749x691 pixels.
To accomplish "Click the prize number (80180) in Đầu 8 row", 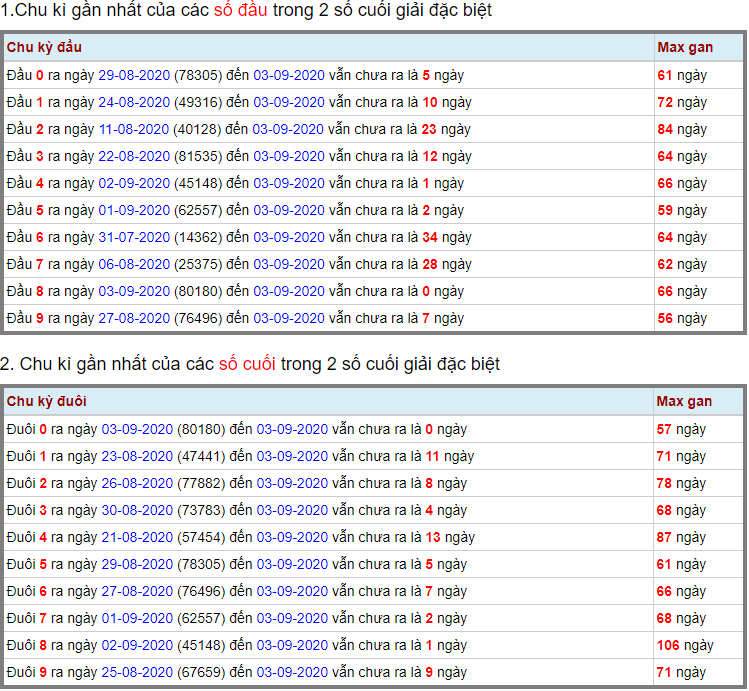I will (198, 291).
